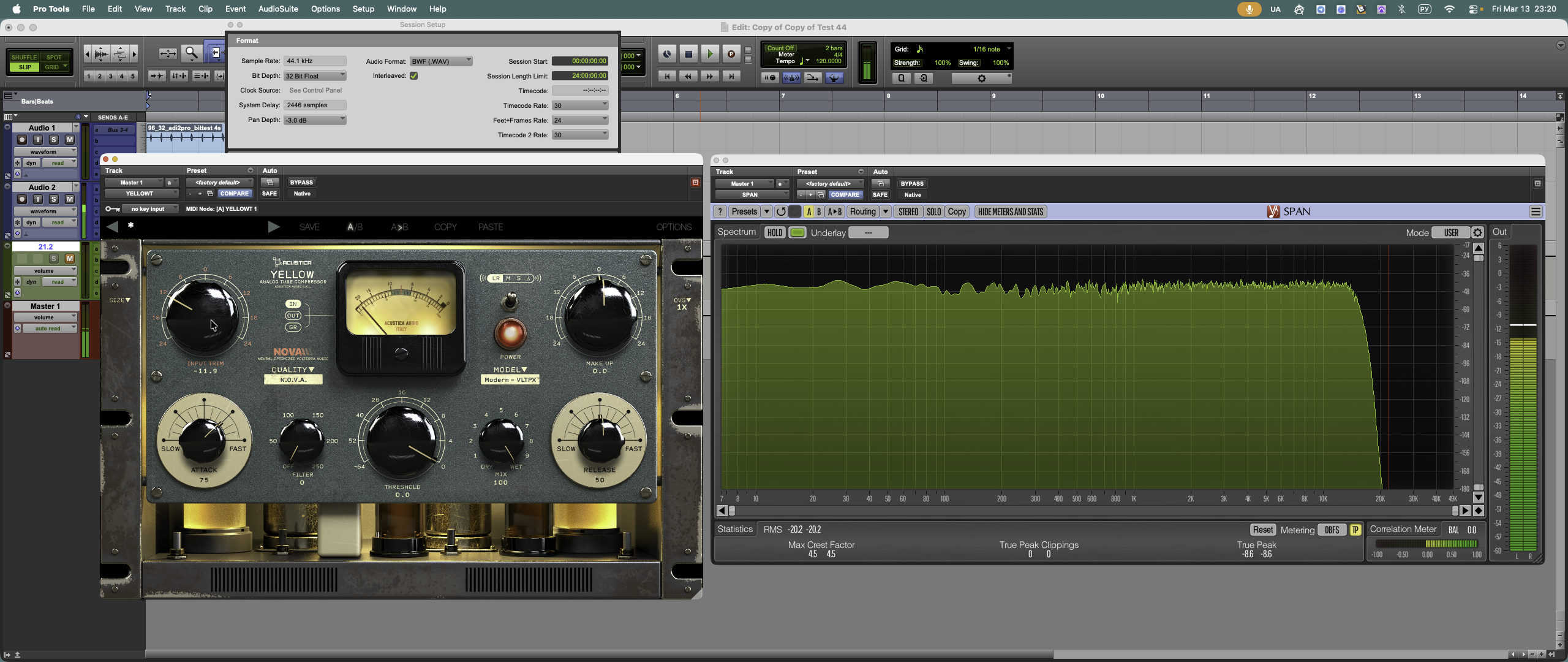Screen dimensions: 1568x662
Task: Open SPAN spectrum settings gear icon
Action: point(1477,233)
